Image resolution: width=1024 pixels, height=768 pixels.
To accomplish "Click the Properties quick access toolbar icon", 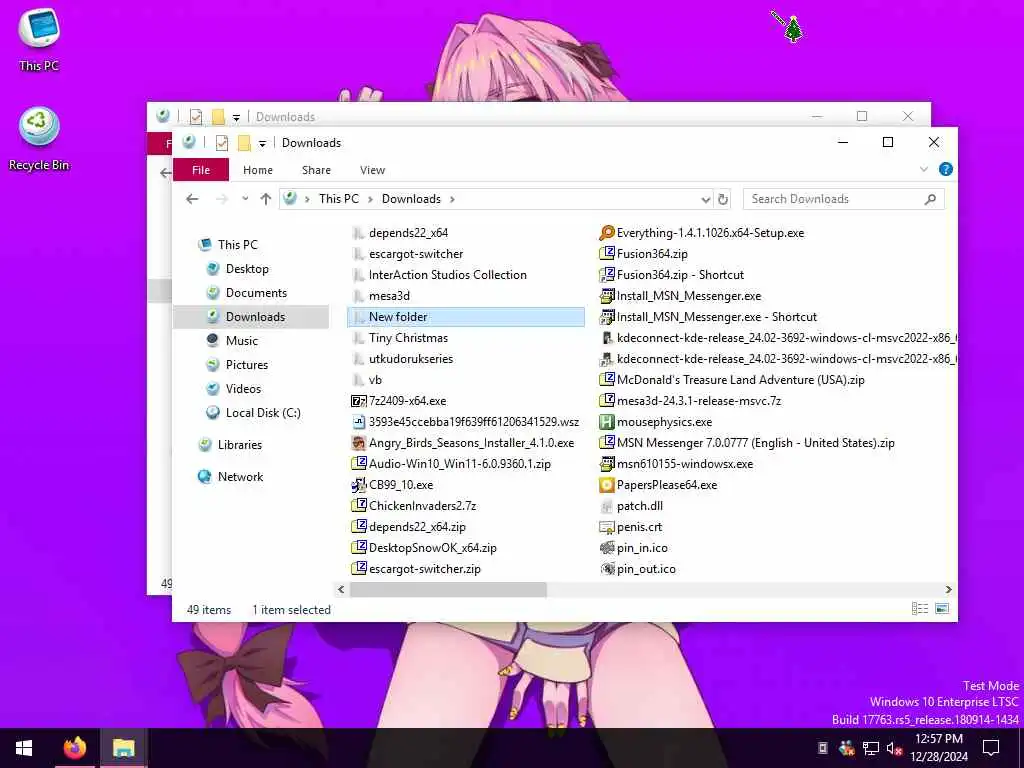I will pyautogui.click(x=222, y=142).
